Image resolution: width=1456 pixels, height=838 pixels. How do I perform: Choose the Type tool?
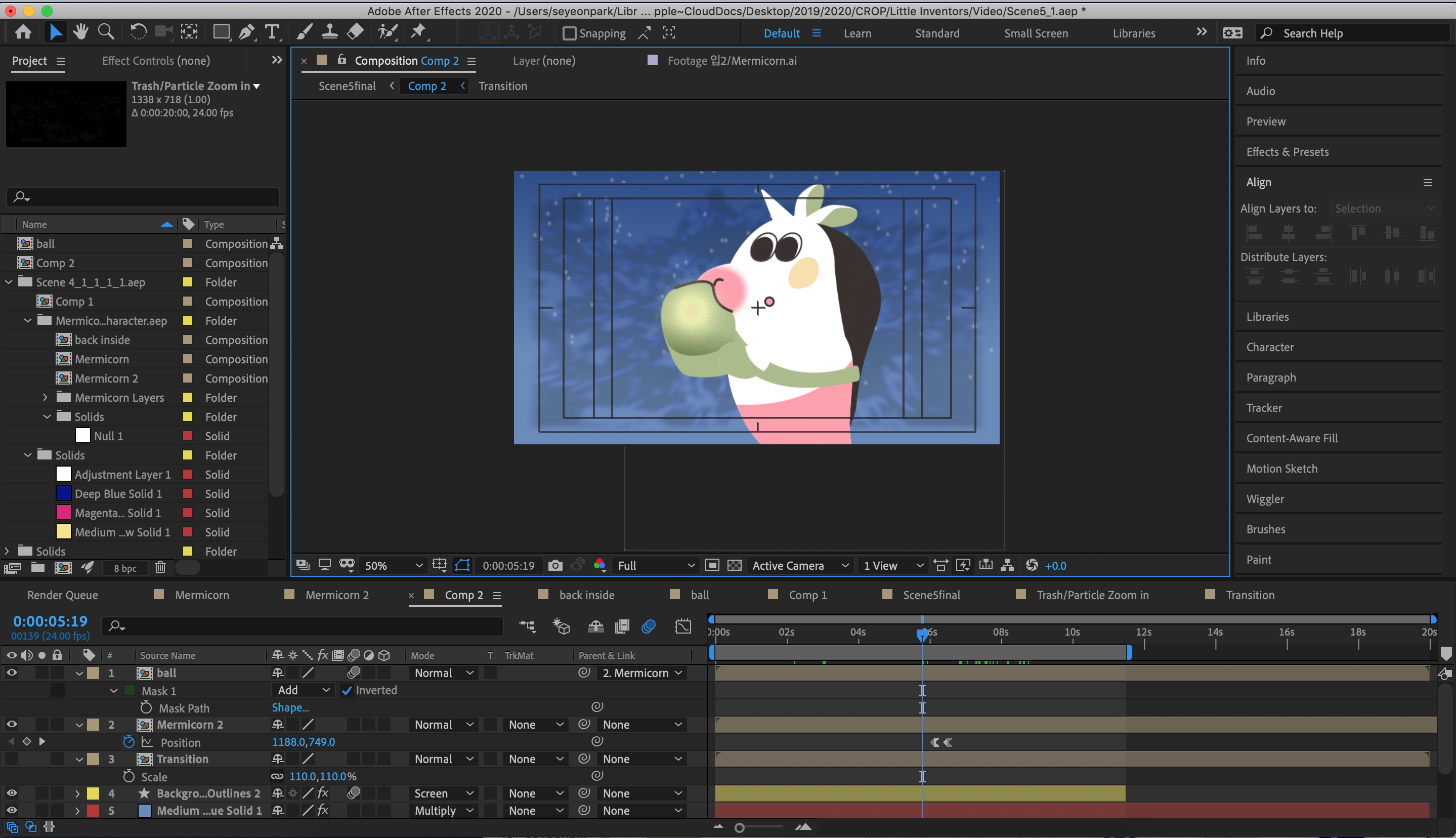point(272,32)
